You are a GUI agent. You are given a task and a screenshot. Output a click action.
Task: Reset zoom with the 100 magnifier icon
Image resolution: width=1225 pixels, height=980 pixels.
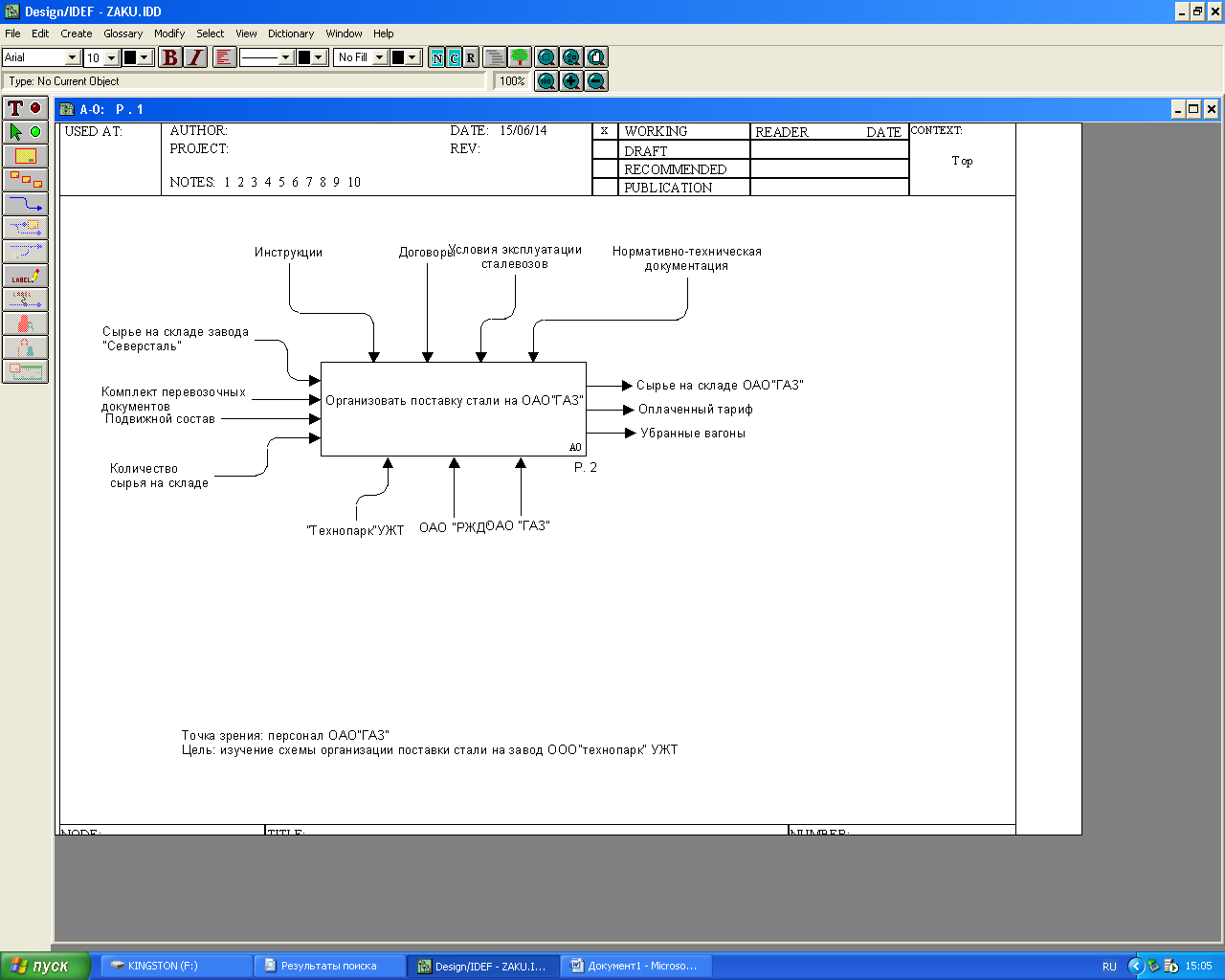pos(546,81)
